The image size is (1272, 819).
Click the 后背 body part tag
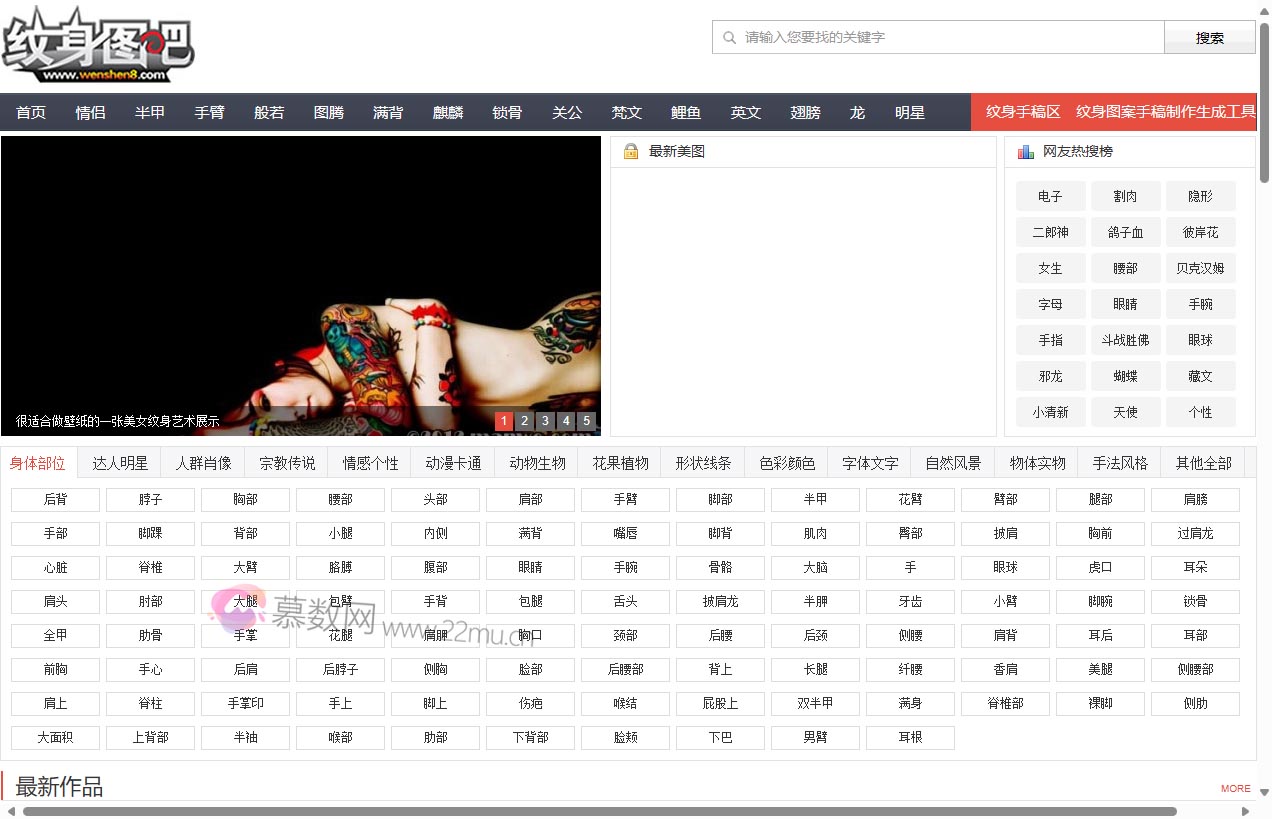tap(55, 500)
